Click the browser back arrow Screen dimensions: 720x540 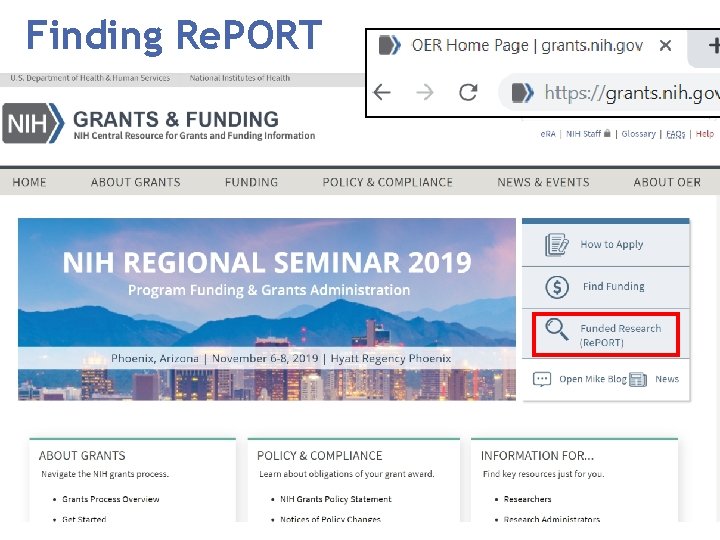pyautogui.click(x=382, y=92)
